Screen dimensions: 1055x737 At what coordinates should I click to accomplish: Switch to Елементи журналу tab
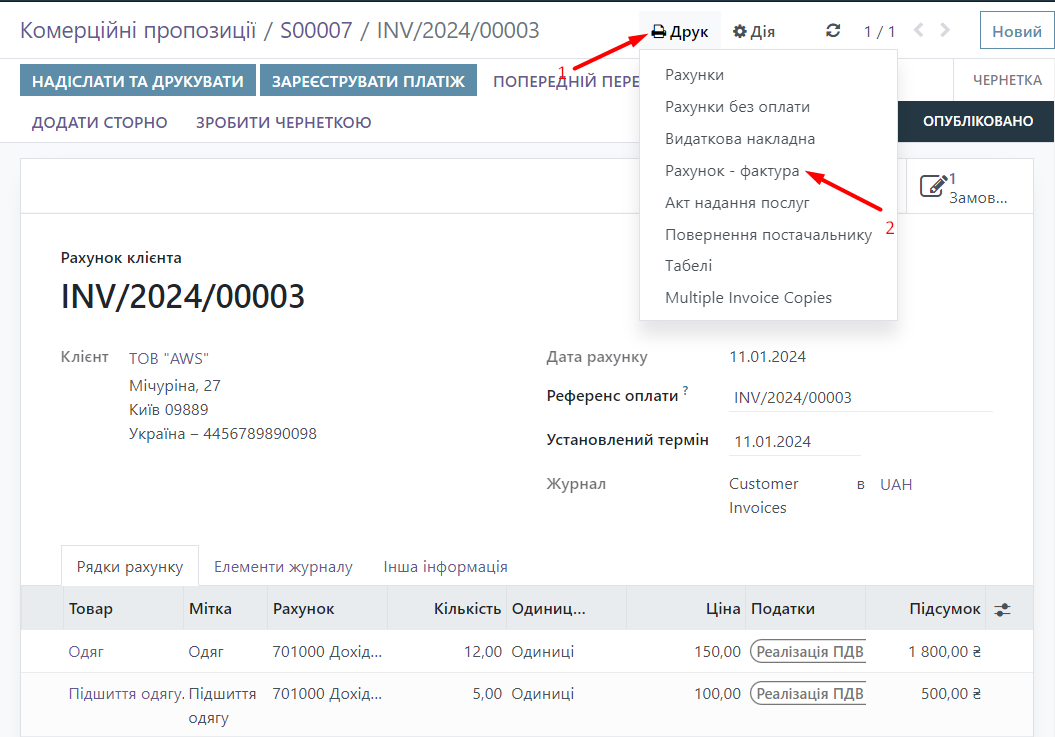283,567
